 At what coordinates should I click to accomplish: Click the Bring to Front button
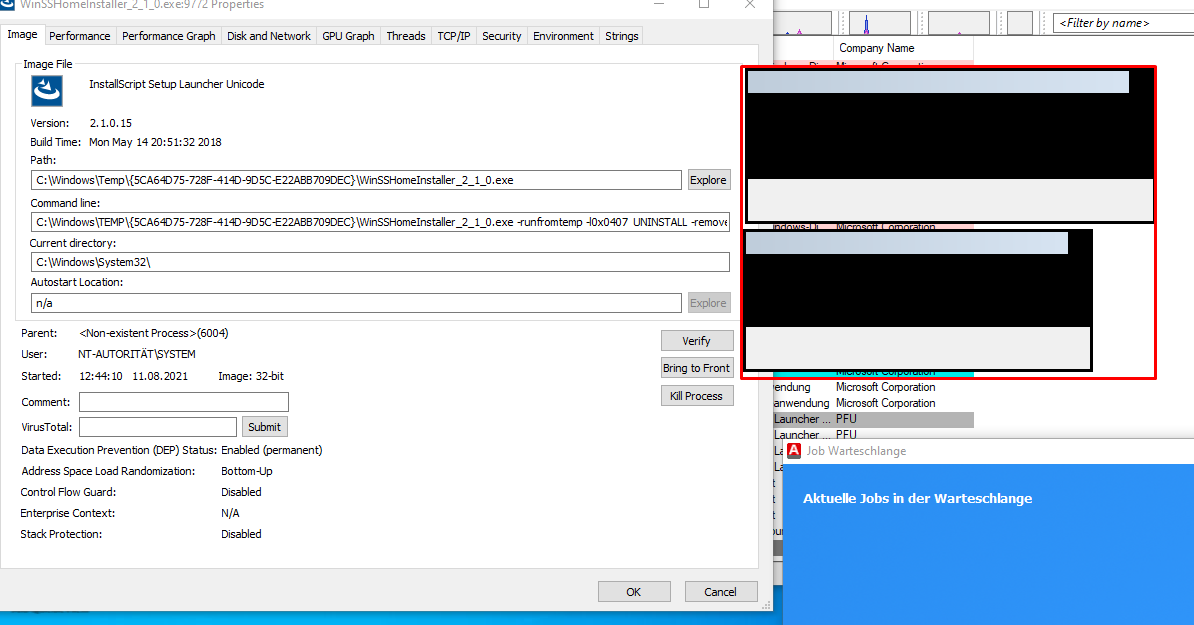click(x=697, y=368)
